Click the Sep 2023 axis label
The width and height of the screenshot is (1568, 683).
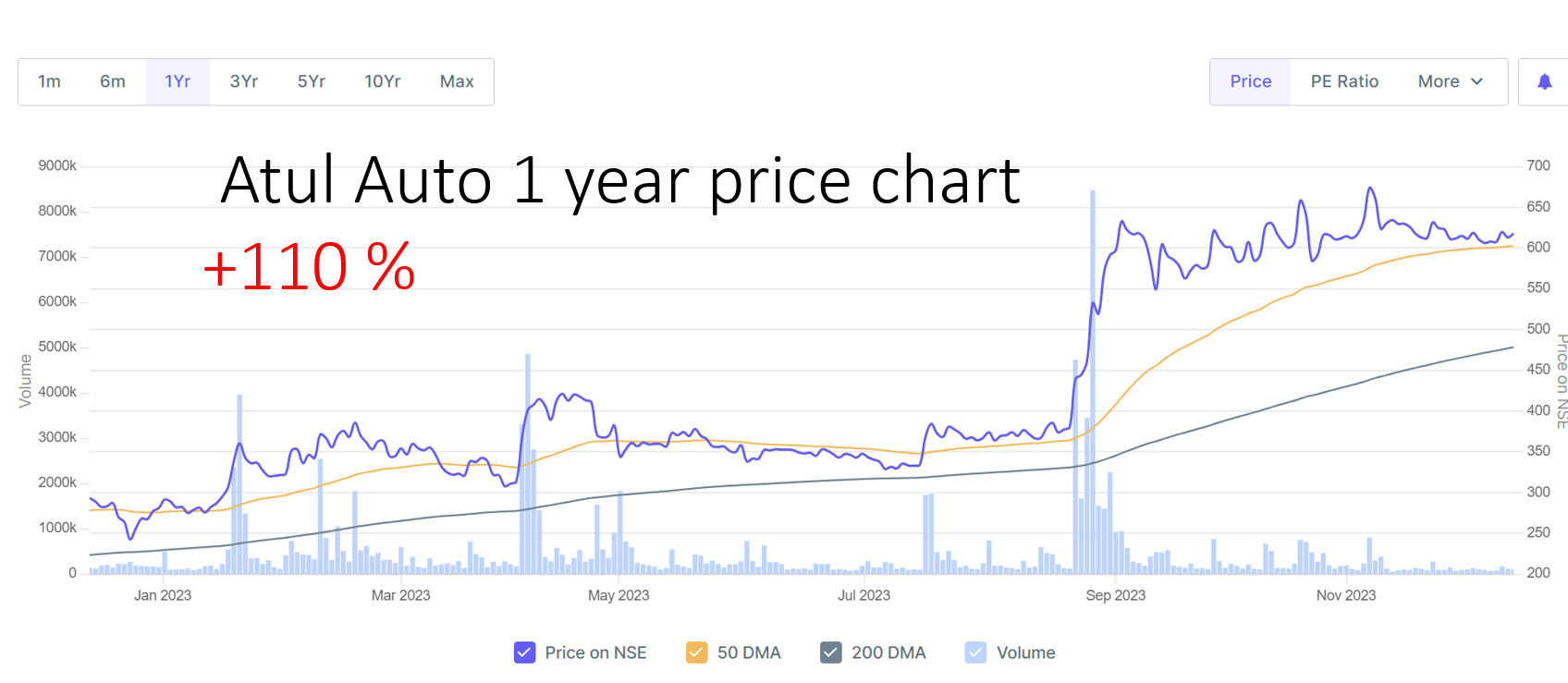point(1115,595)
